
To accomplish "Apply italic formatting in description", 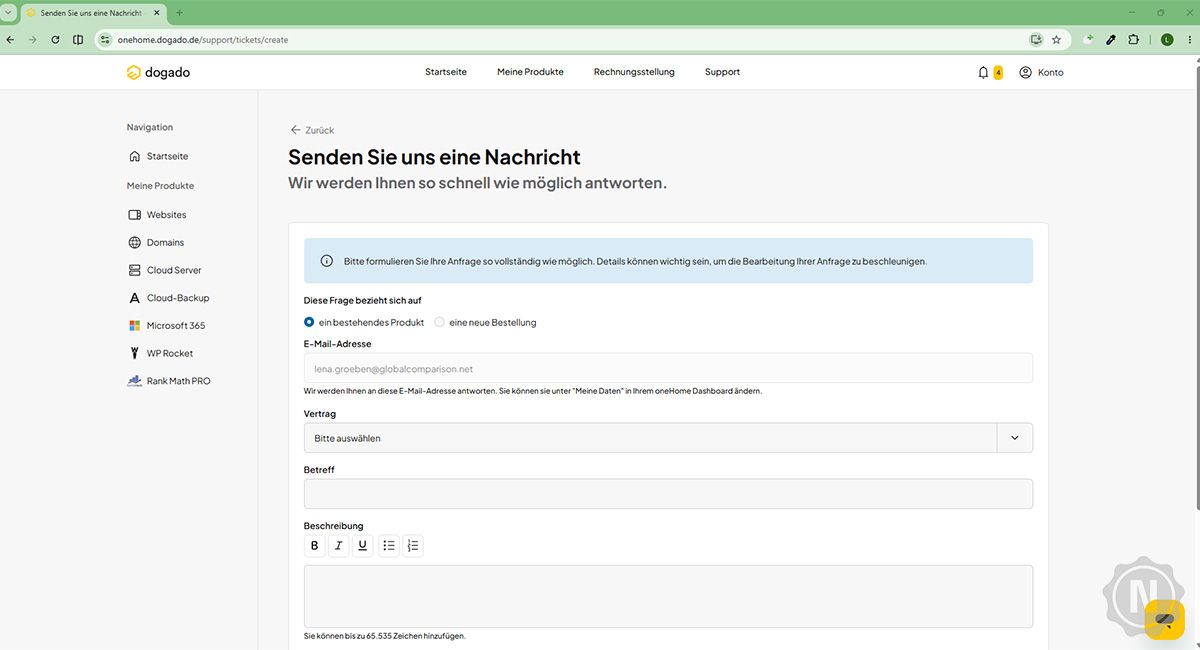I will click(338, 545).
